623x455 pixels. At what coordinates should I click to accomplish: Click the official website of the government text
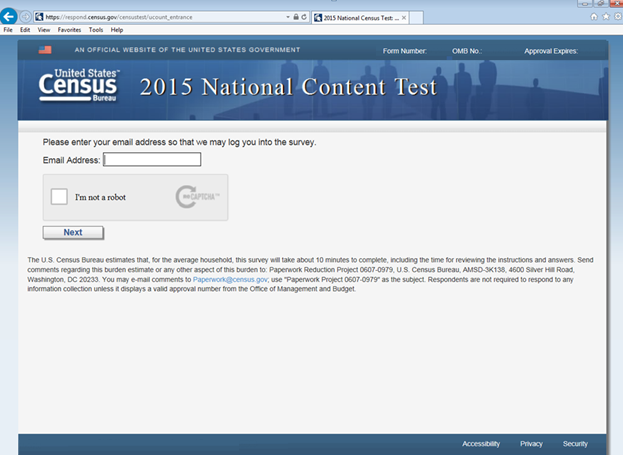187,50
